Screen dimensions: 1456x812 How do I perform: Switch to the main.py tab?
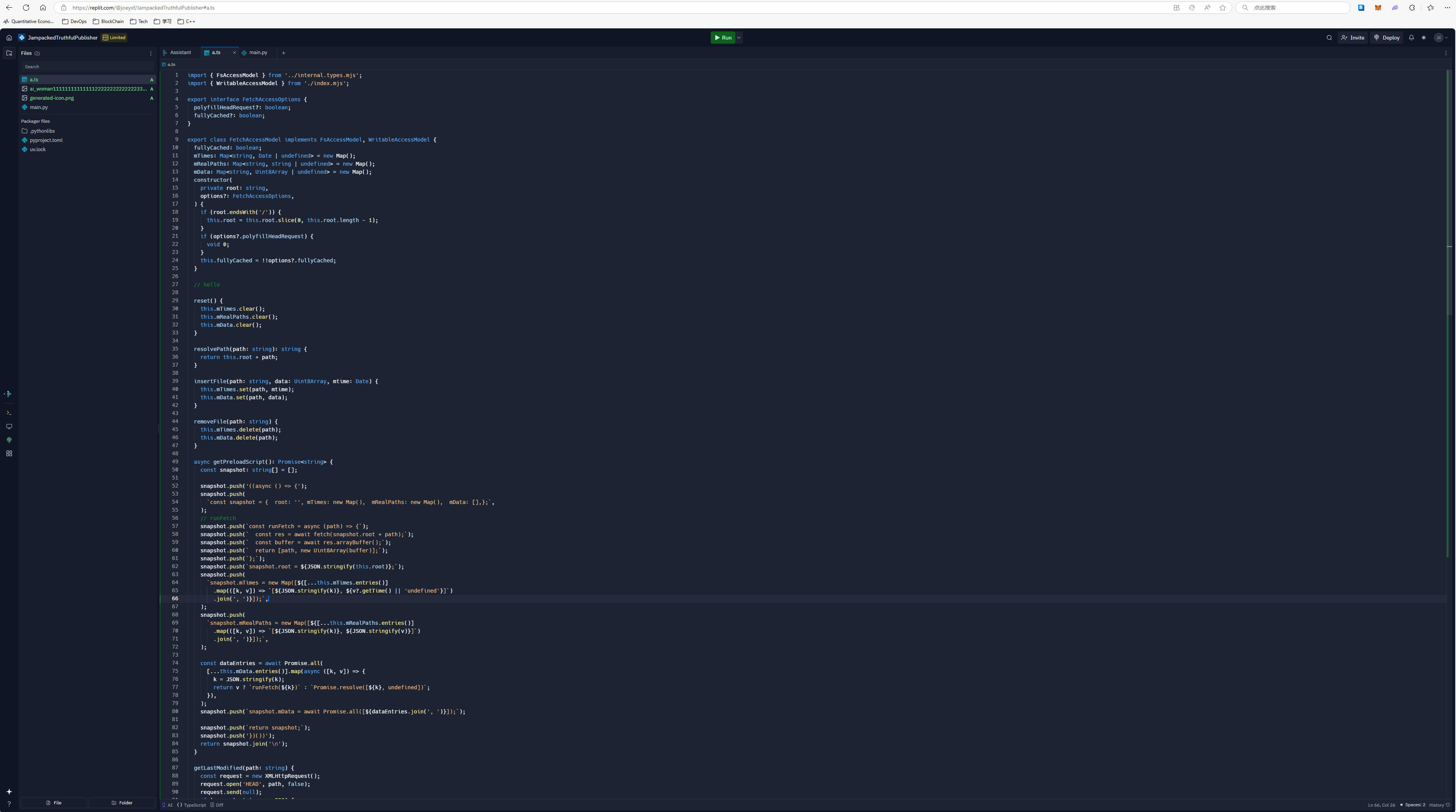point(258,53)
